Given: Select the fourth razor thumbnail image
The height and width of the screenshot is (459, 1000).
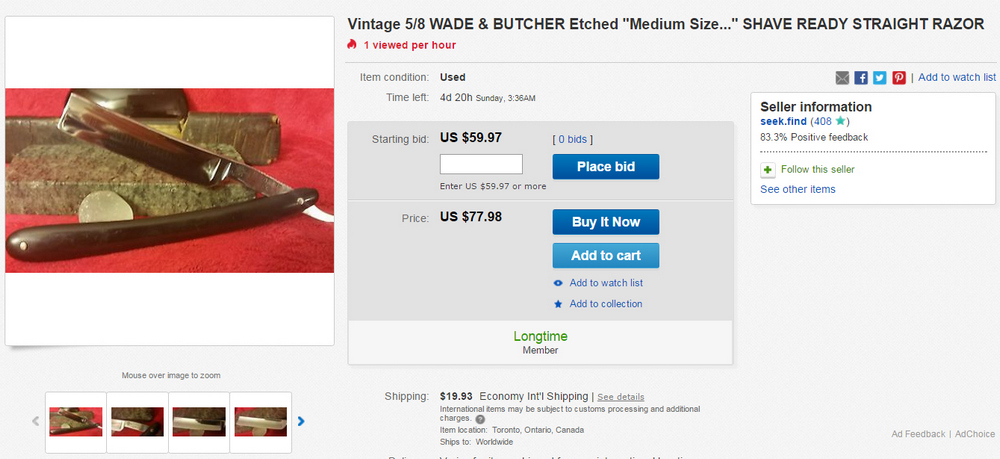Looking at the screenshot, I should [261, 421].
